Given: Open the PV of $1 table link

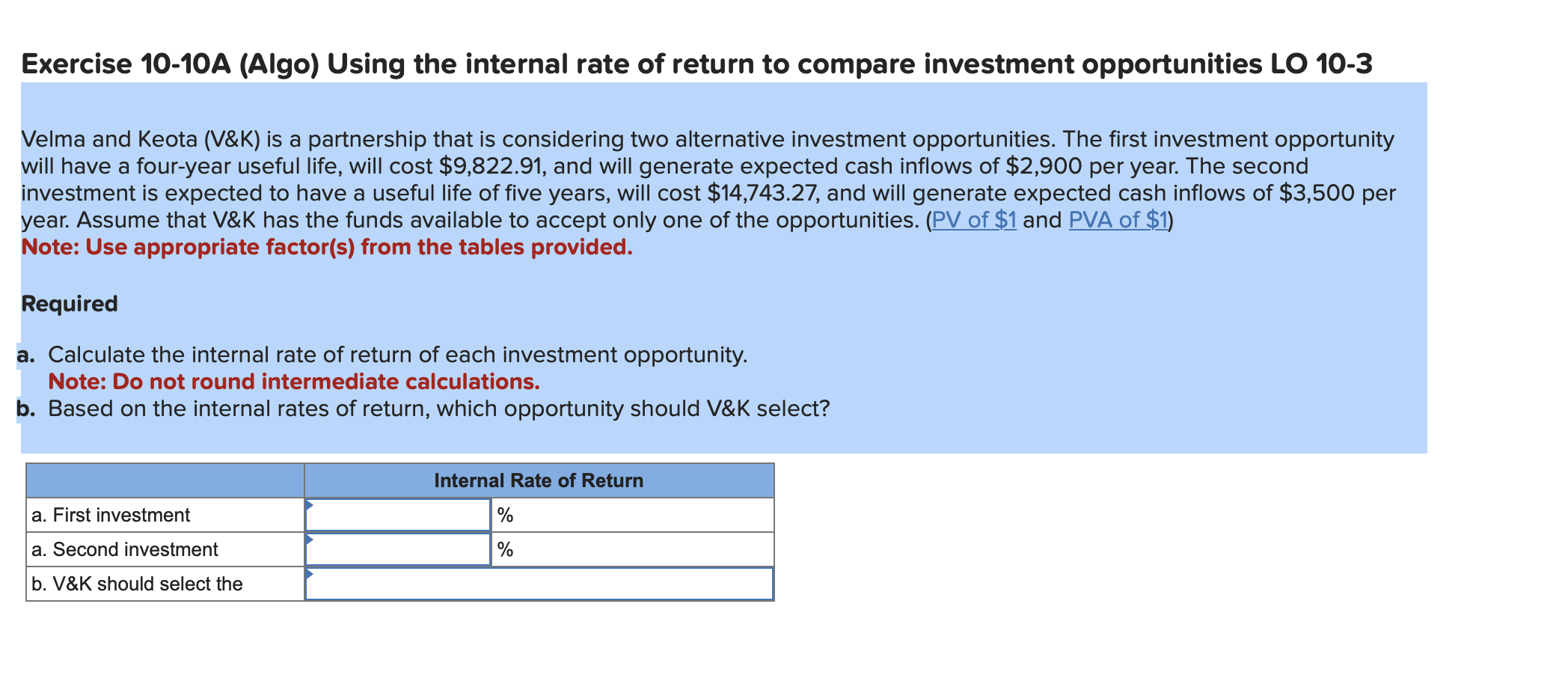Looking at the screenshot, I should pos(971,220).
